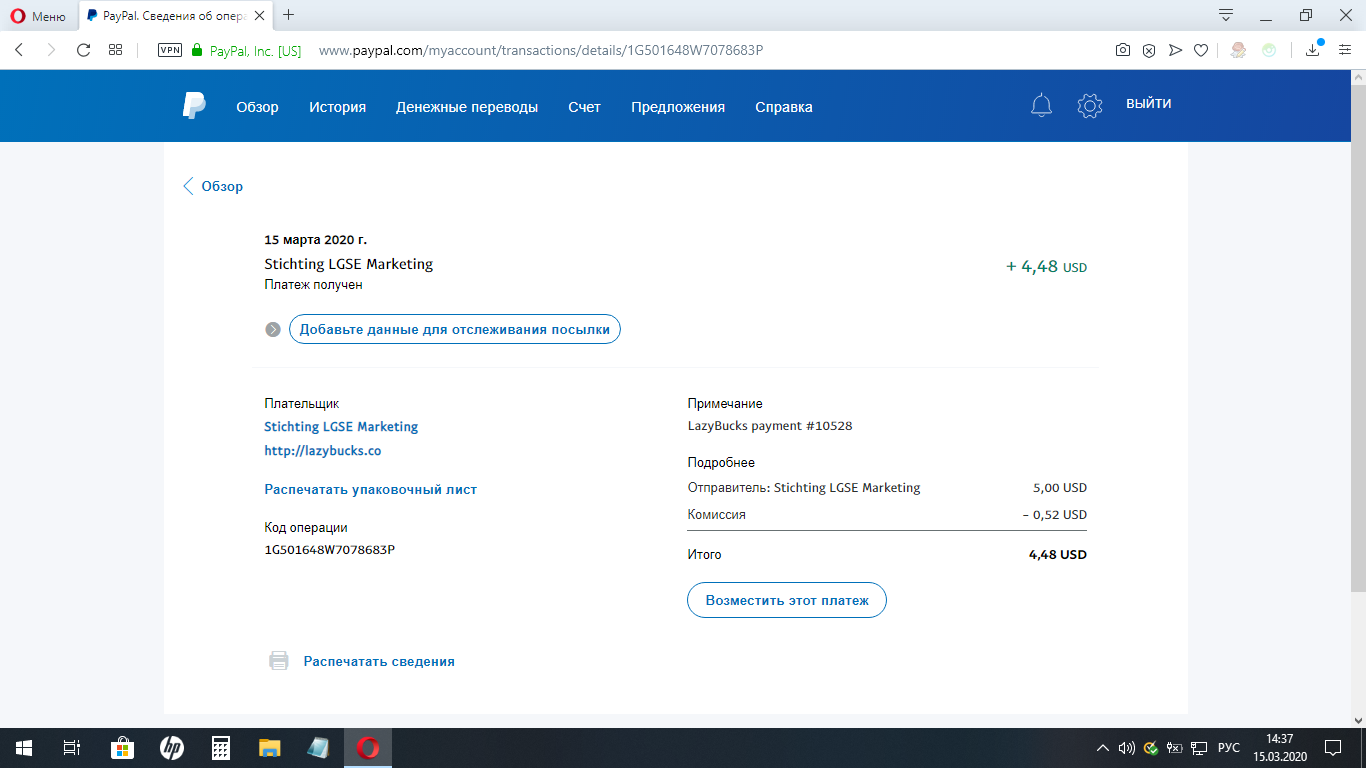1366x768 pixels.
Task: Click the Opera Flow send arrow icon
Action: (x=1175, y=50)
